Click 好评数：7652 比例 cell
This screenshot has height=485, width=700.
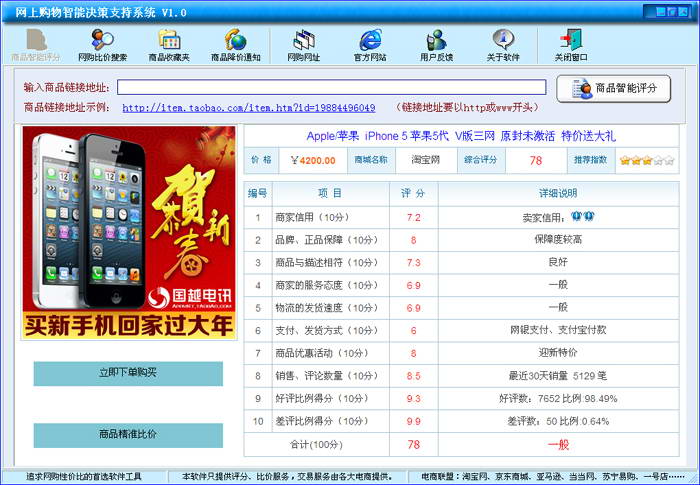pyautogui.click(x=558, y=399)
